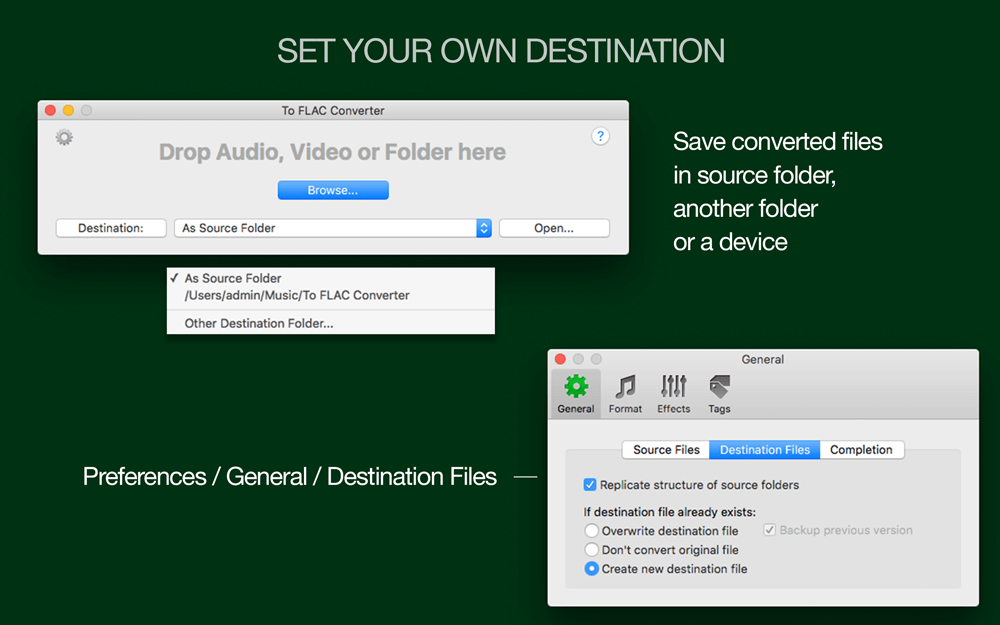Image resolution: width=1000 pixels, height=625 pixels.
Task: Select Overwrite destination file radio button
Action: (x=591, y=531)
